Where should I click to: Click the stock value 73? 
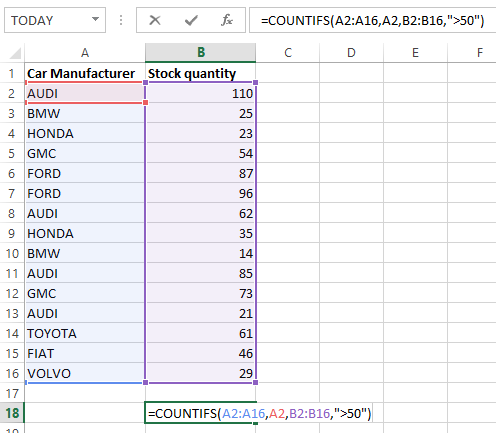pyautogui.click(x=201, y=293)
